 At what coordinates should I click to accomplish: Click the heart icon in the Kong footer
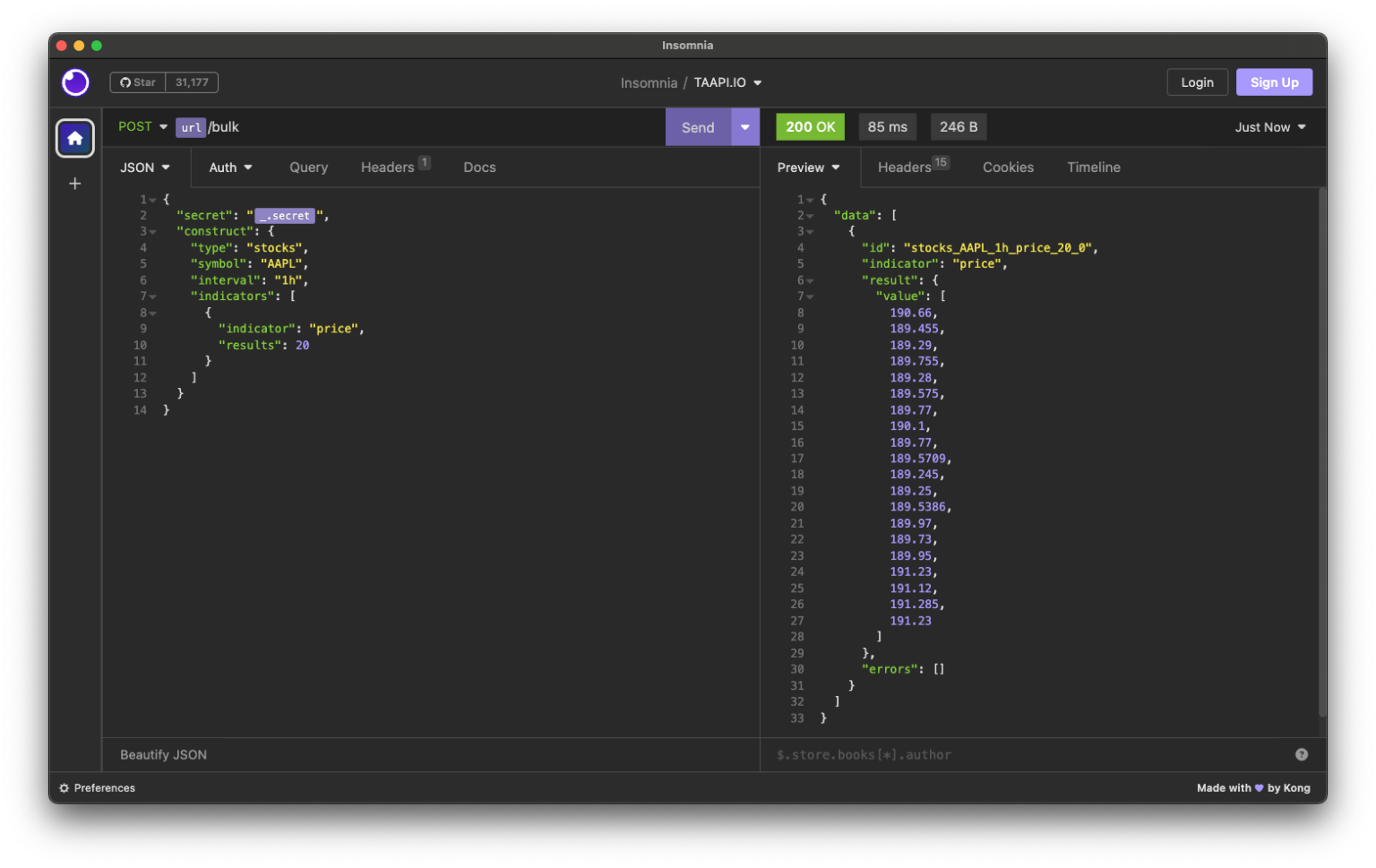tap(1259, 787)
